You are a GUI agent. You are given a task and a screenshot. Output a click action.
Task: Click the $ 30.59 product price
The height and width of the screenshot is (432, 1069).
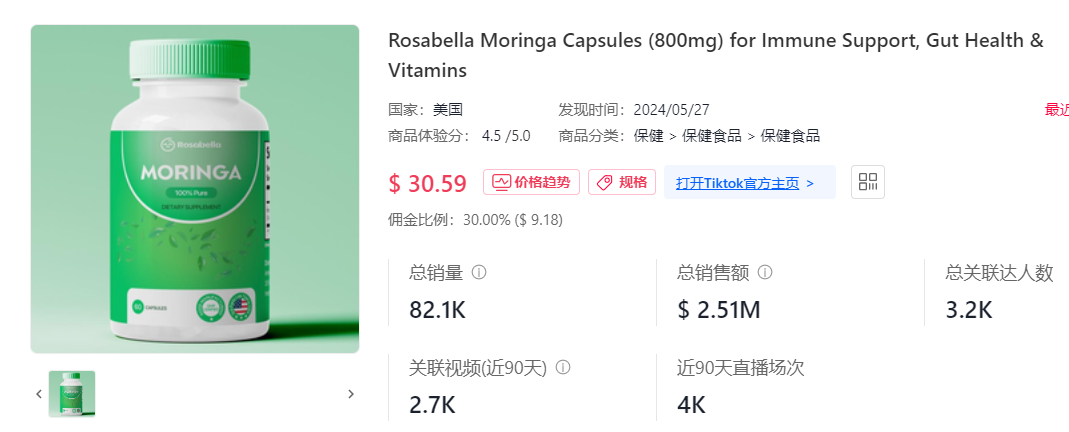click(428, 184)
